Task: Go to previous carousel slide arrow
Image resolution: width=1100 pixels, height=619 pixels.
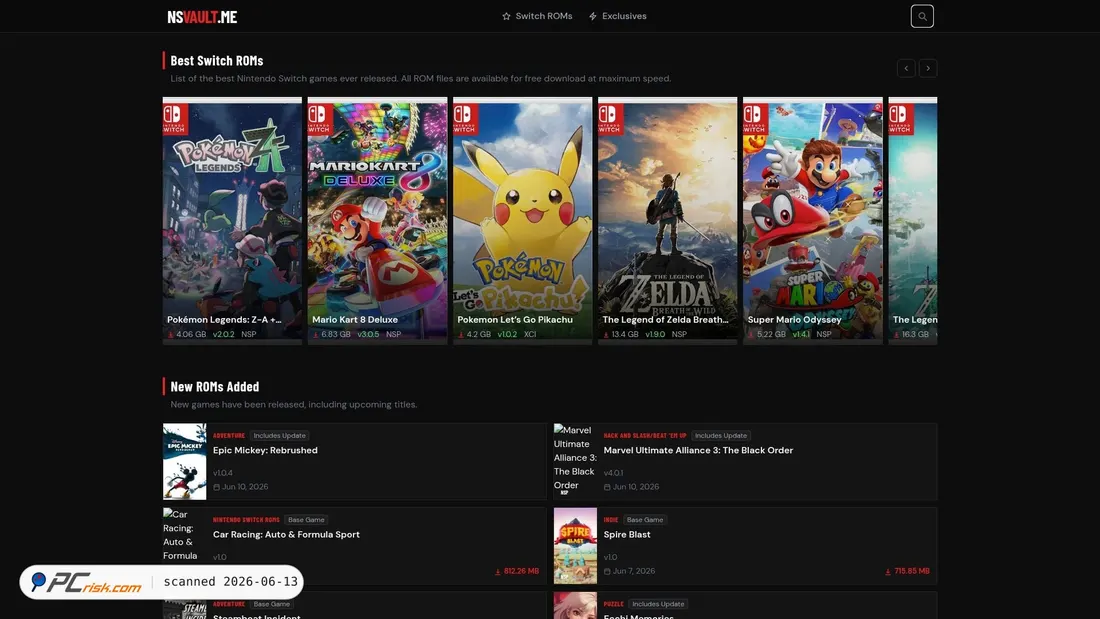Action: (x=906, y=68)
